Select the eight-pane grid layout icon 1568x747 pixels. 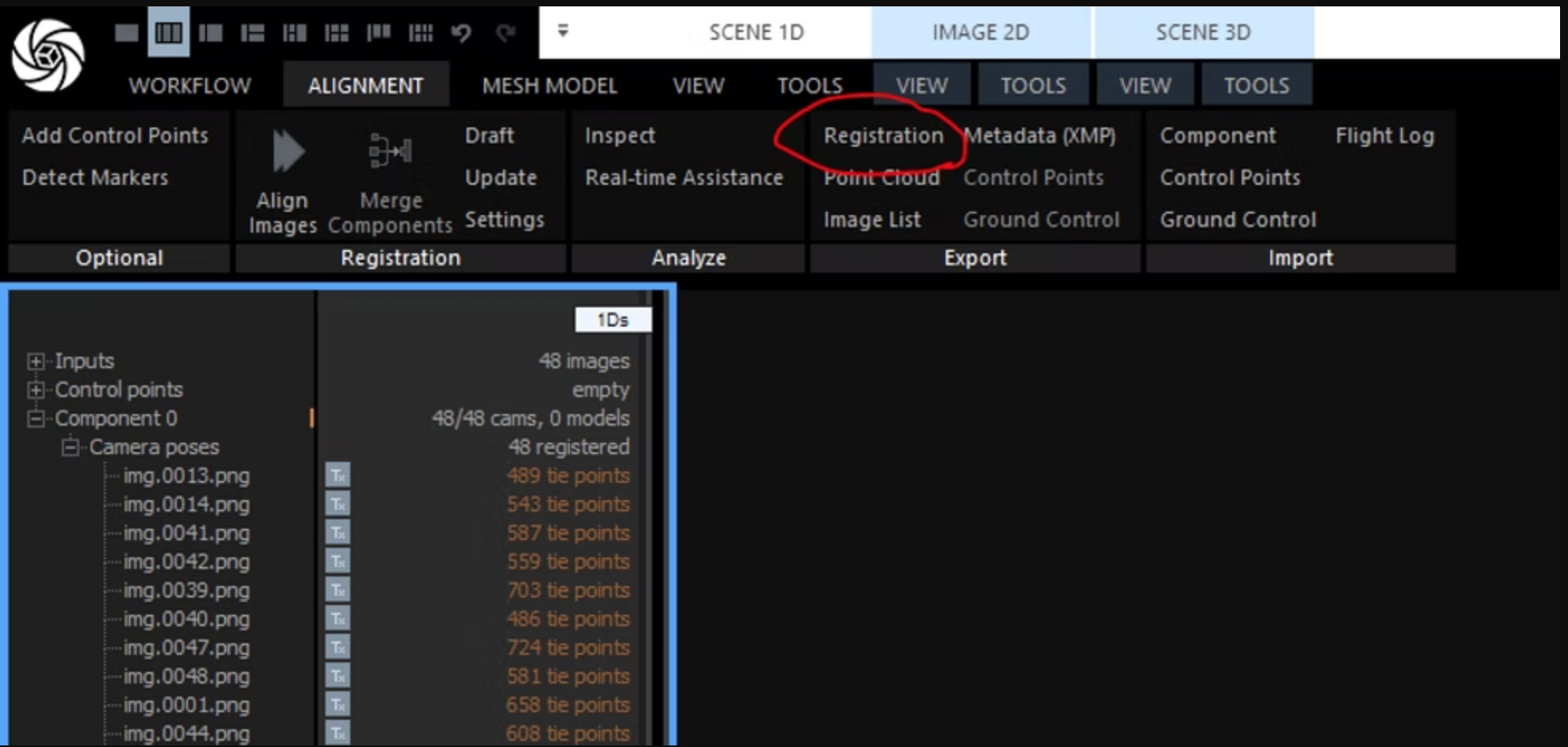tap(420, 33)
